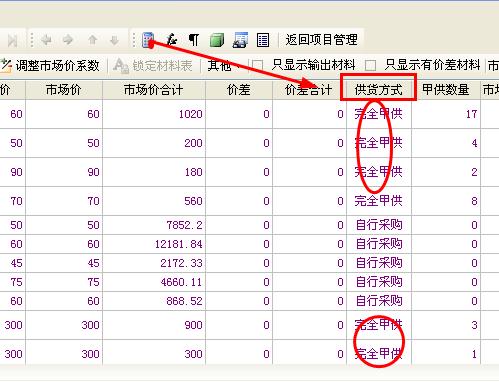Click the jump-to-last-record icon

coord(13,41)
